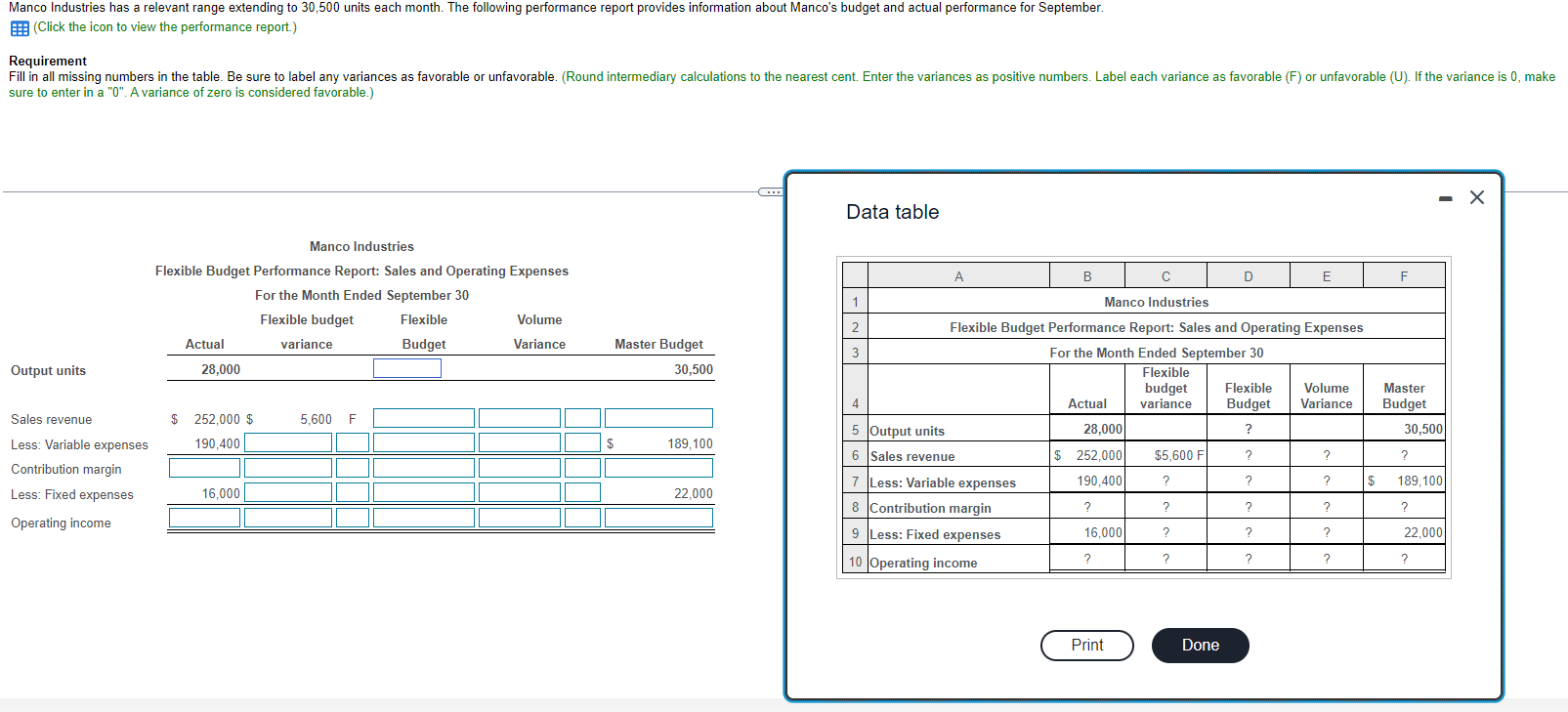Click 'Requirement' heading
This screenshot has width=1568, height=712.
point(48,61)
